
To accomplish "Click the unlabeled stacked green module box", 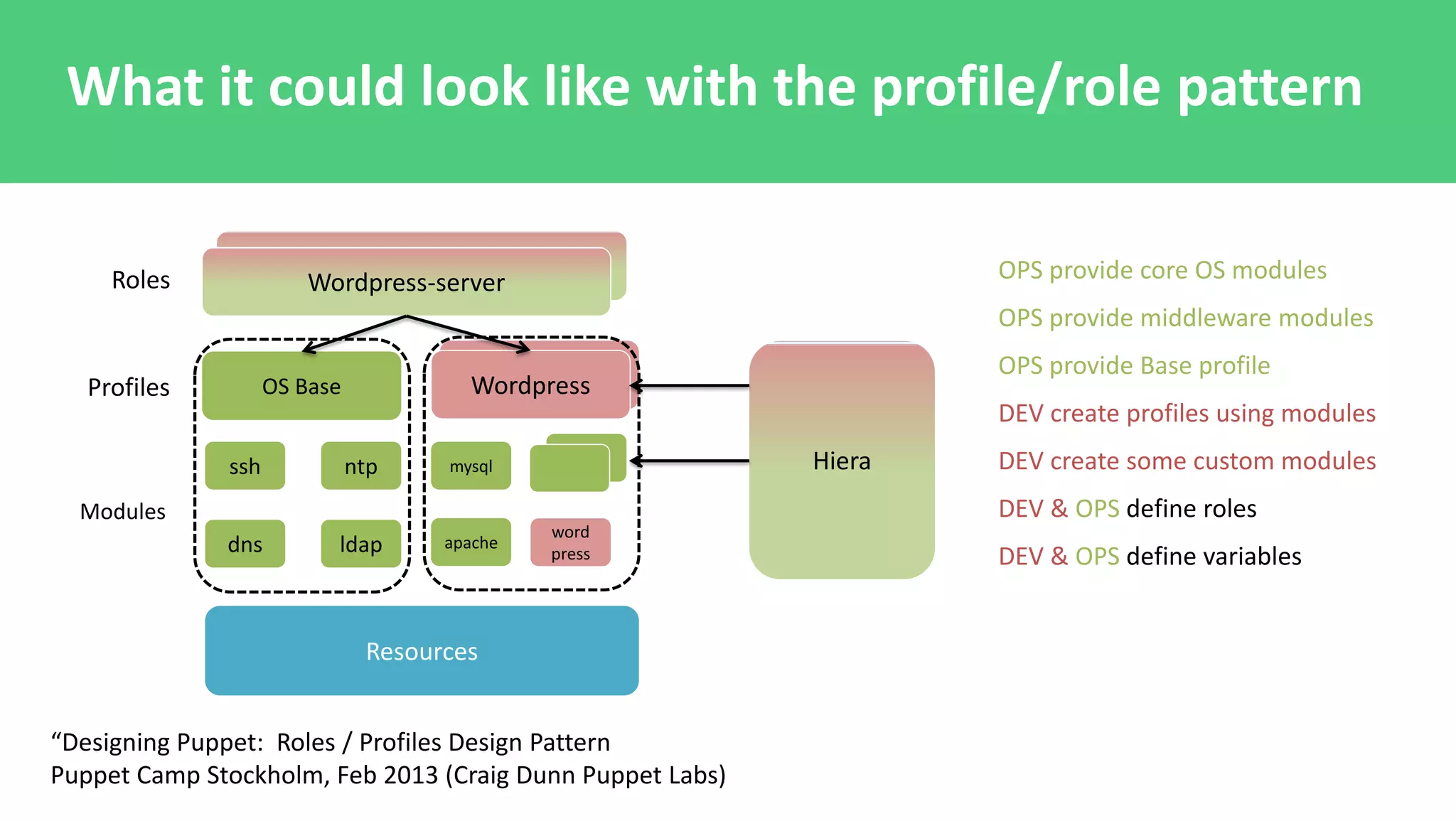I will [x=570, y=468].
